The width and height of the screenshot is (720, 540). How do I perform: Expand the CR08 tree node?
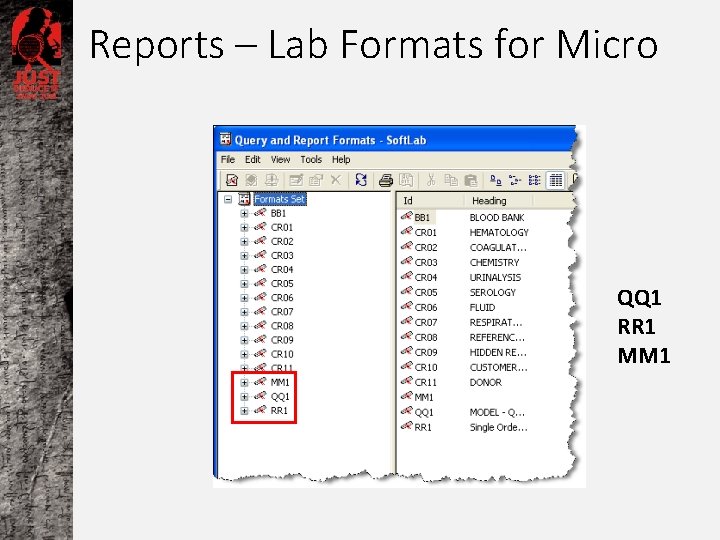pos(244,326)
